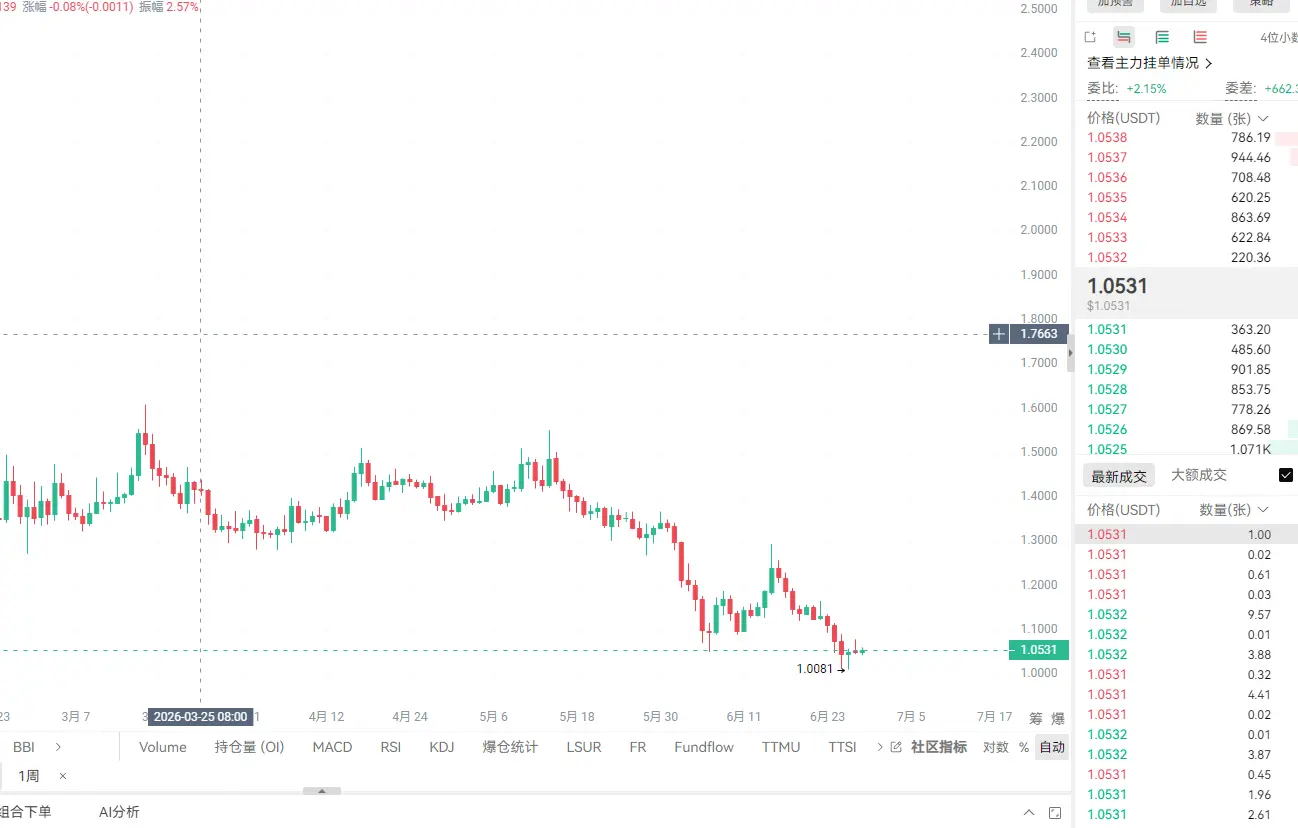This screenshot has width=1298, height=828.
Task: Expand the 数量(张) dropdown in order book header
Action: (x=1232, y=118)
